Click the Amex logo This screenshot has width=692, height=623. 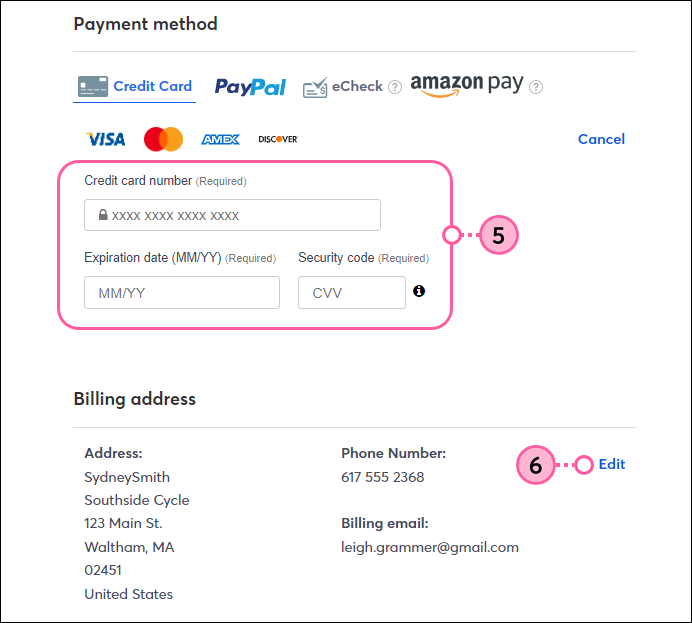pos(220,139)
